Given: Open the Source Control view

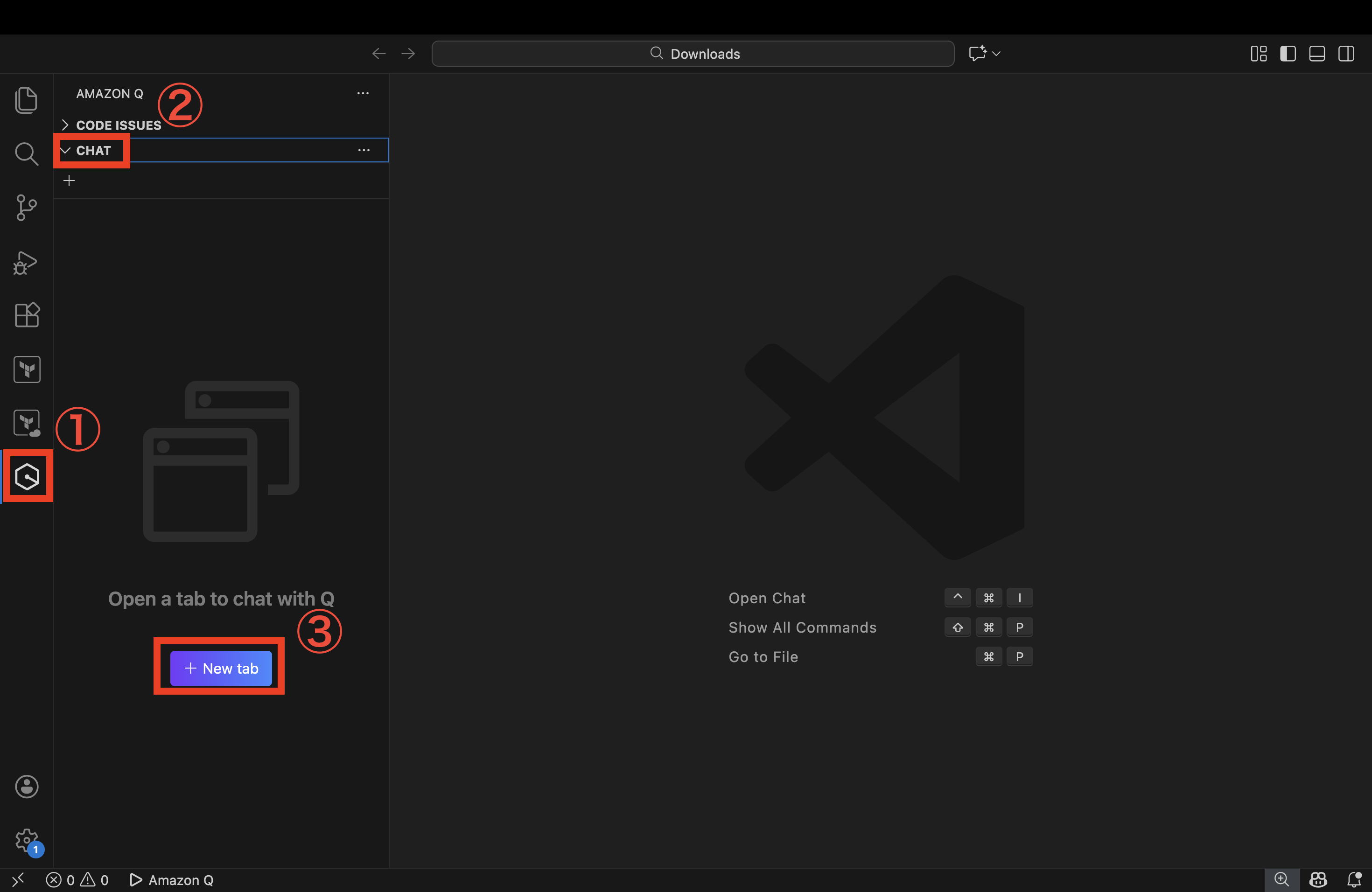Looking at the screenshot, I should click(26, 208).
